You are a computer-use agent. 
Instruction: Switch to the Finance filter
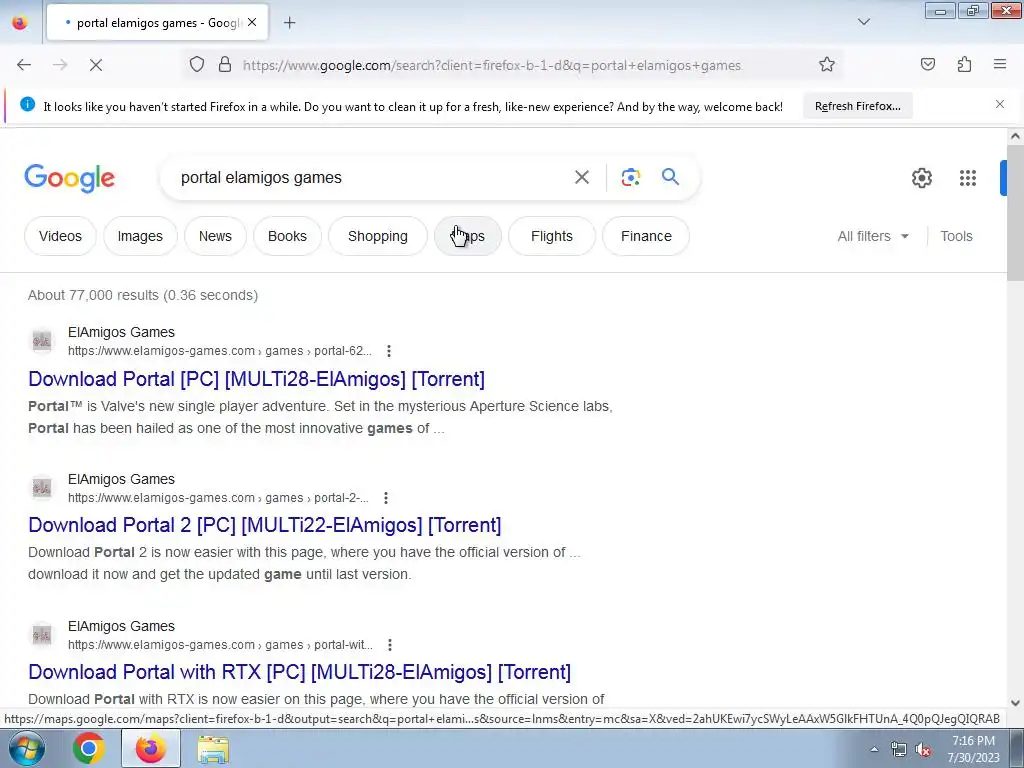(646, 236)
